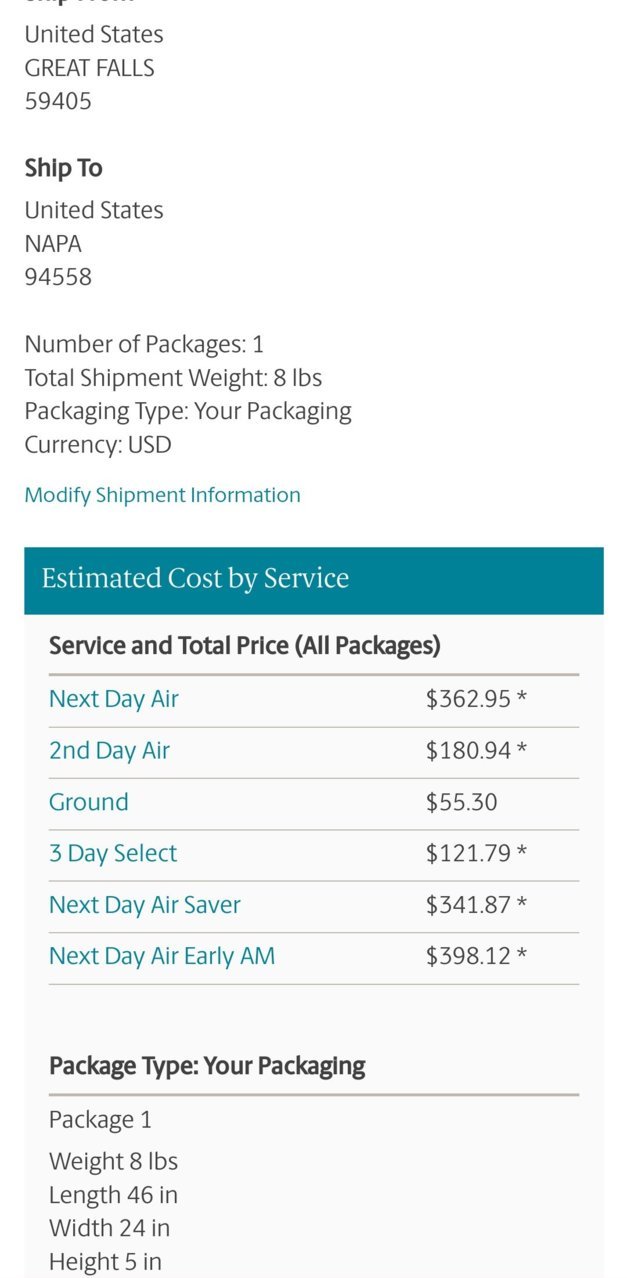
Task: Click the Total Shipment Weight line
Action: tap(173, 378)
